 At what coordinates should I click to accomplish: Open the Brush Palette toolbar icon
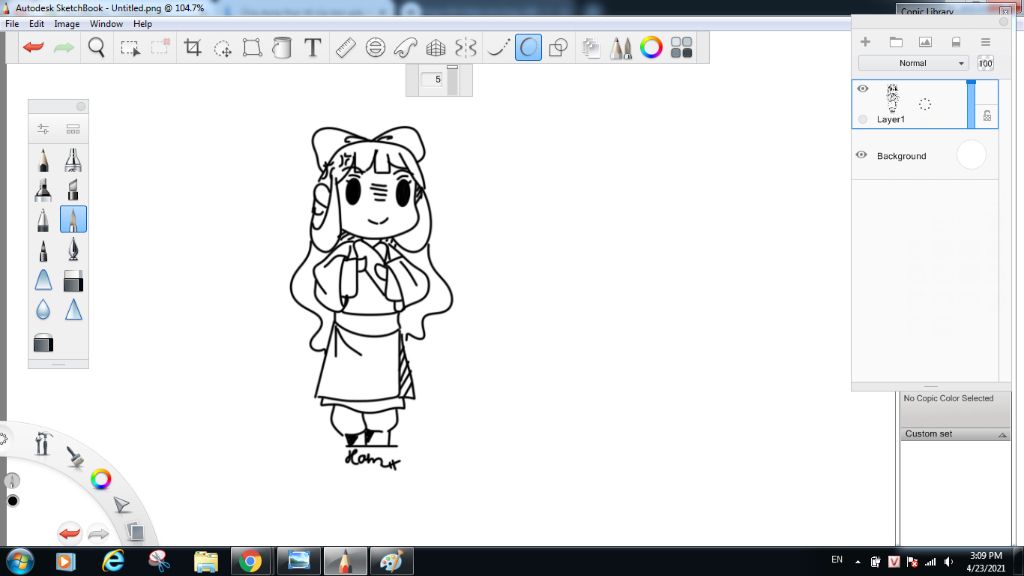point(621,48)
